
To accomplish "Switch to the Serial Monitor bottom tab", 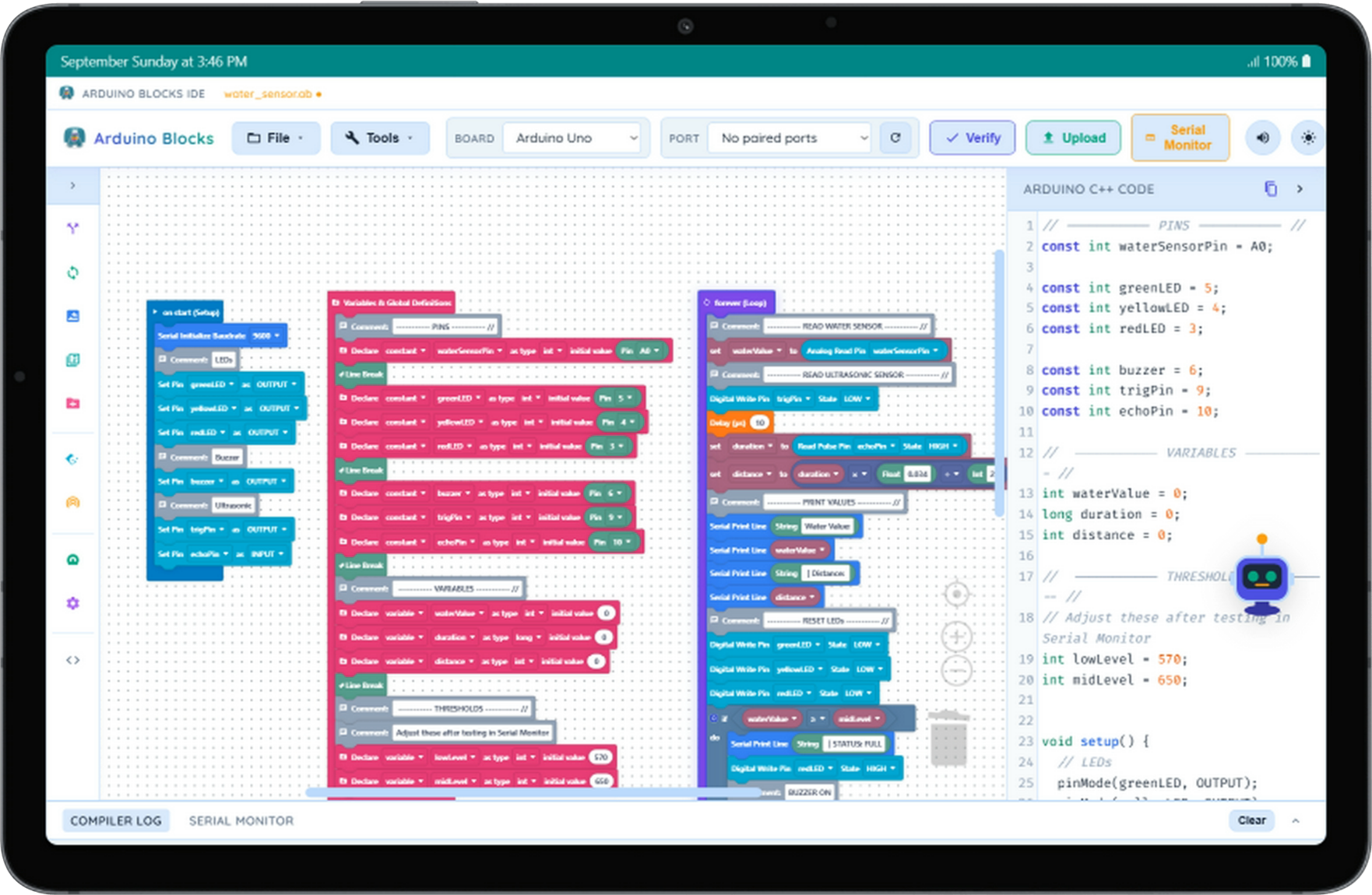I will tap(241, 820).
